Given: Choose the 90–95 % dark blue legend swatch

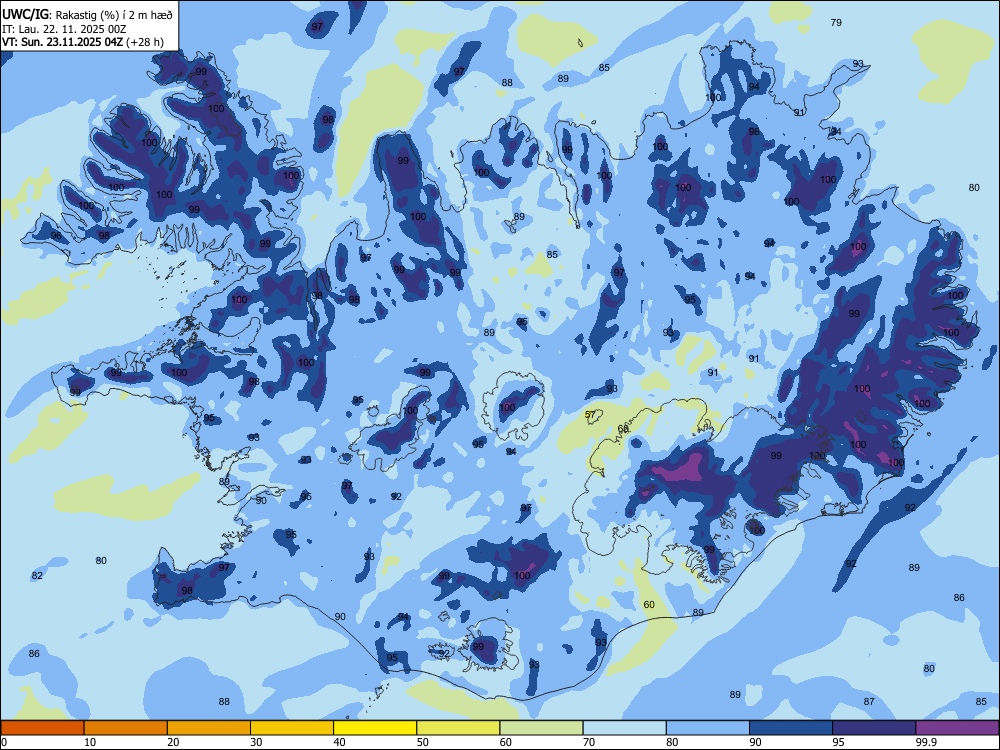Looking at the screenshot, I should click(x=791, y=728).
